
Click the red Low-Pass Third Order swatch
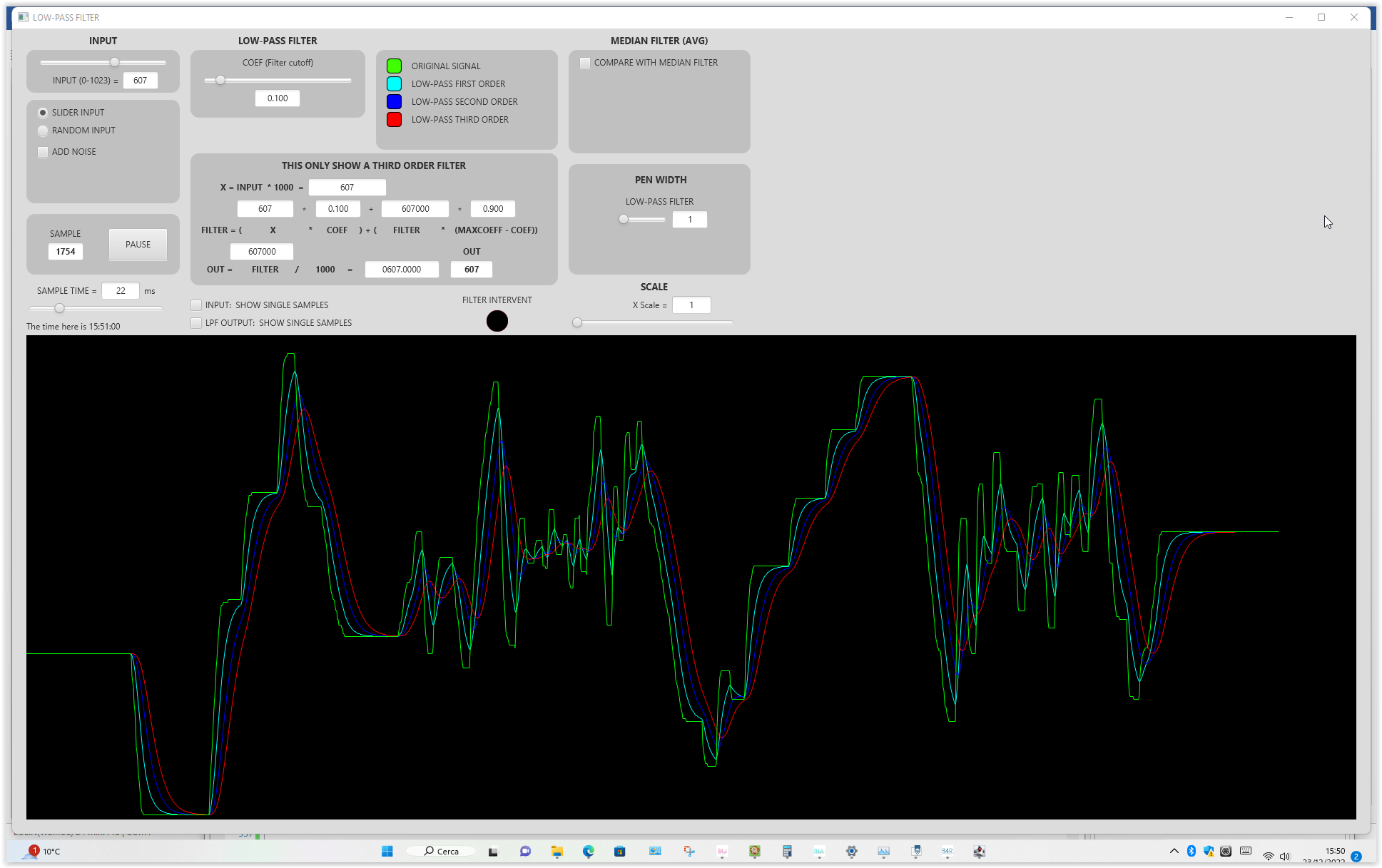click(394, 120)
